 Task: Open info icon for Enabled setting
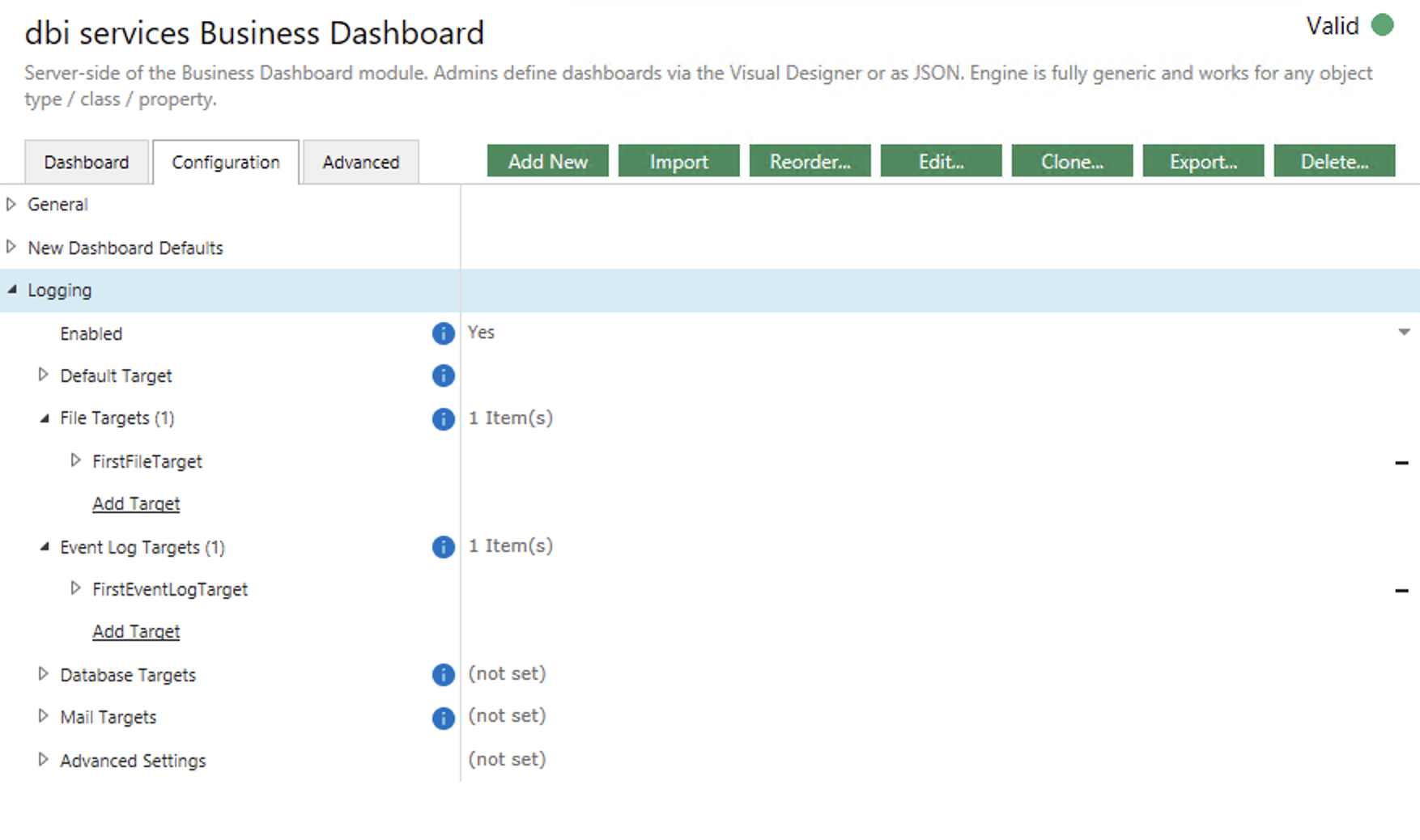443,333
